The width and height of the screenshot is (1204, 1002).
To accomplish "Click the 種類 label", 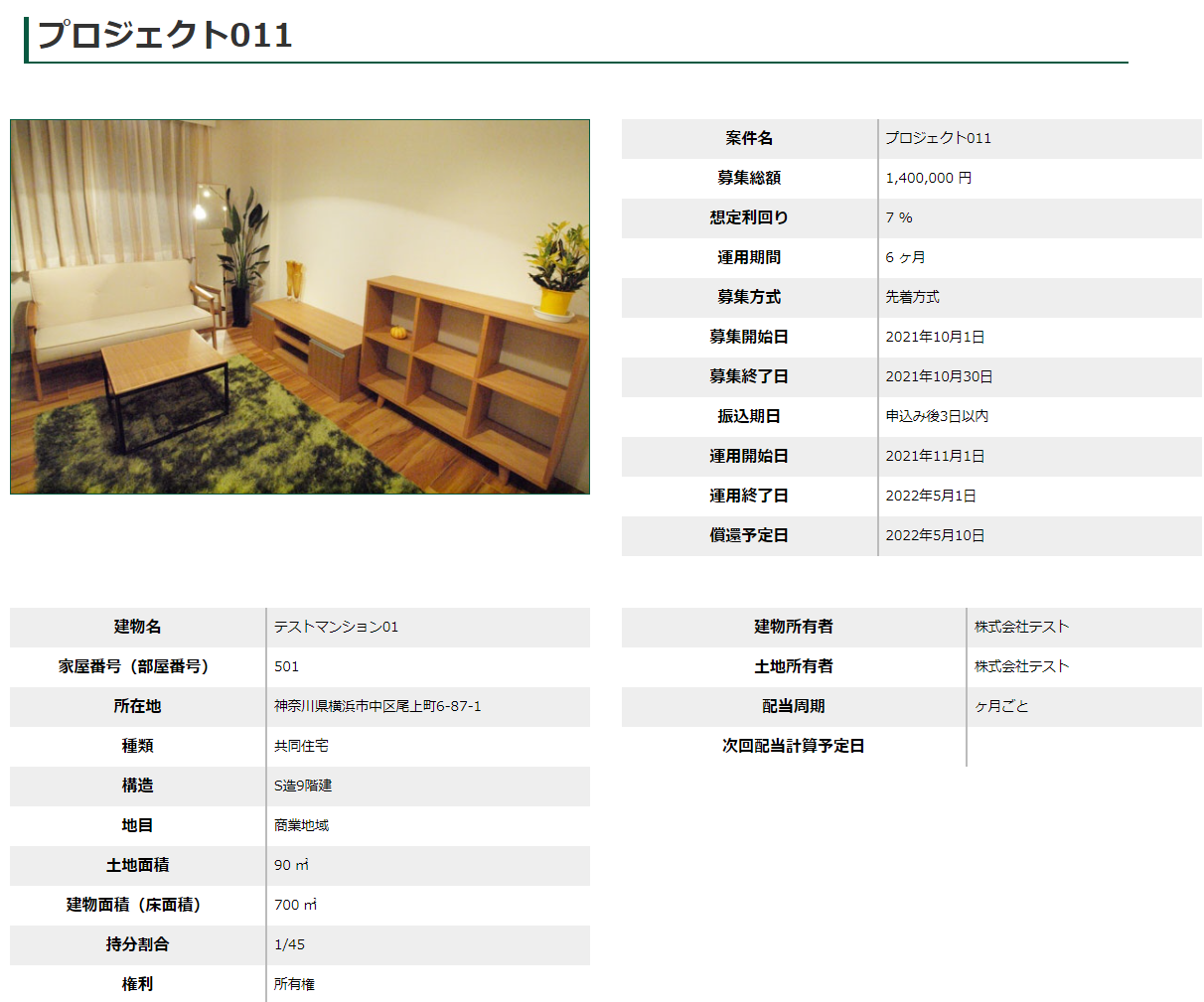I will point(137,746).
